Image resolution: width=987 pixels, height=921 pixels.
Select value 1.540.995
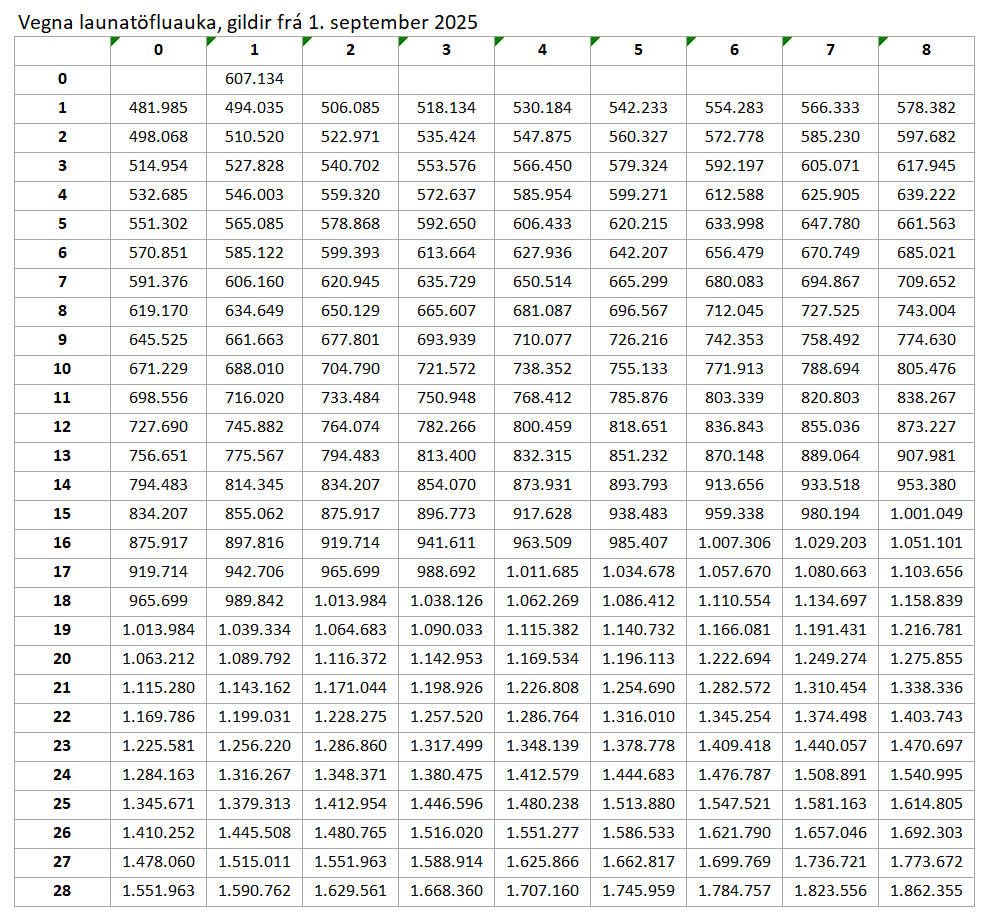(927, 775)
